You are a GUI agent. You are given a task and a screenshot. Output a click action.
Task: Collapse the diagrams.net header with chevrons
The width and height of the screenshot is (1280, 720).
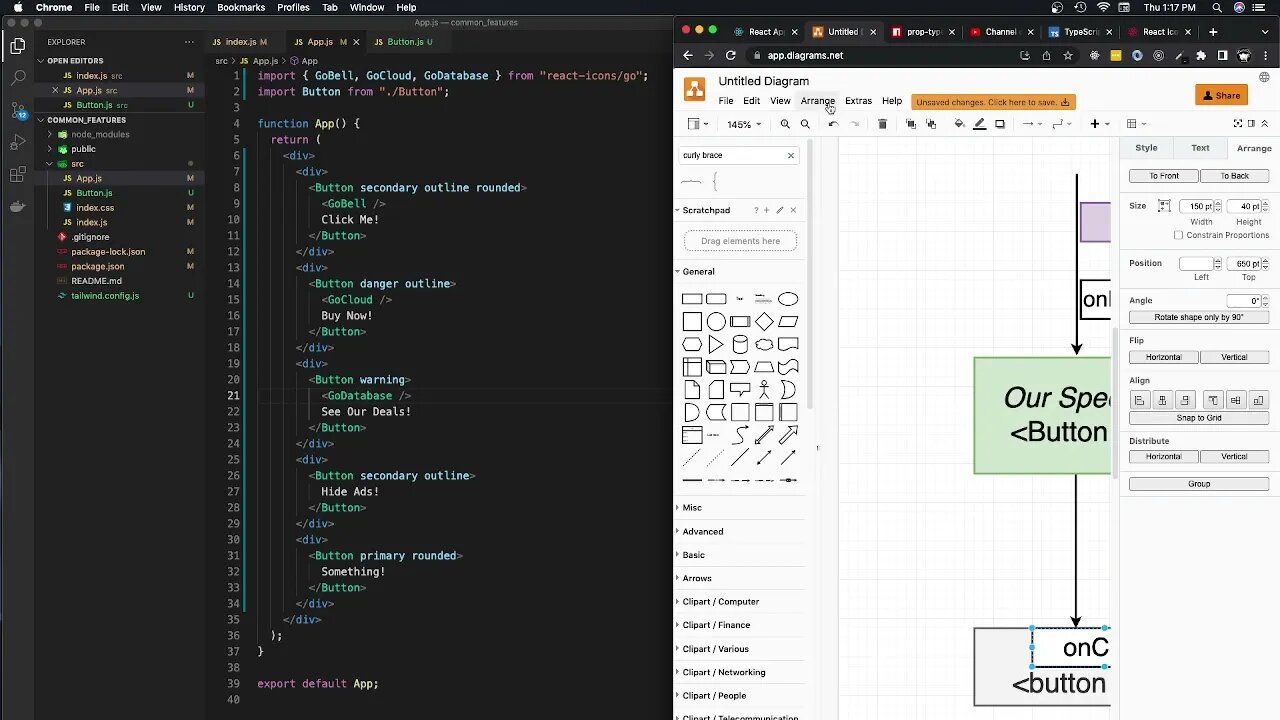[1264, 123]
